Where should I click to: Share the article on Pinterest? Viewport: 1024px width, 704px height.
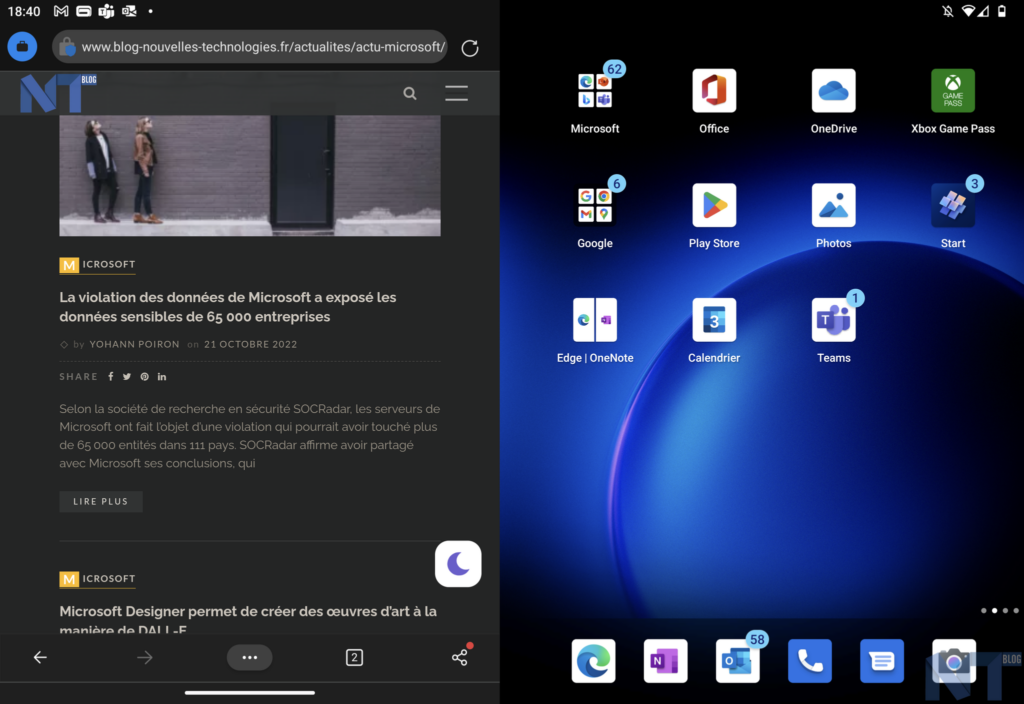point(144,376)
